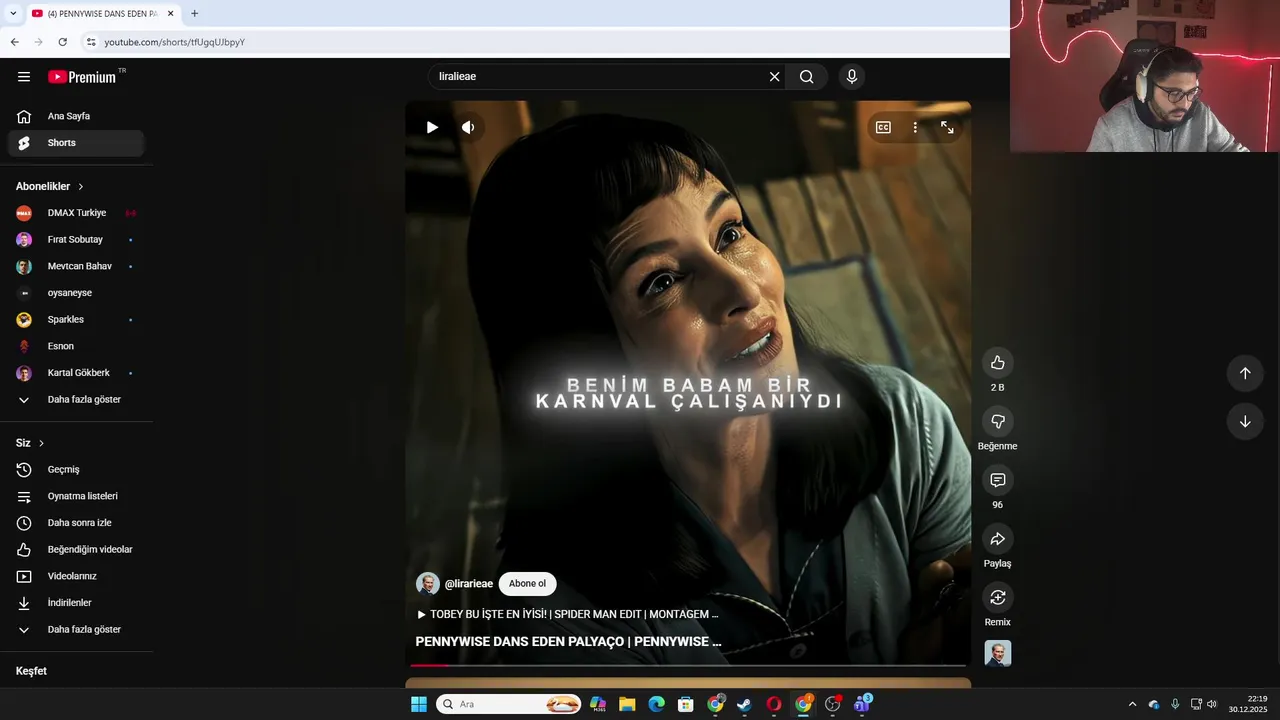
Task: Open Microsoft Edge from taskbar
Action: [656, 704]
